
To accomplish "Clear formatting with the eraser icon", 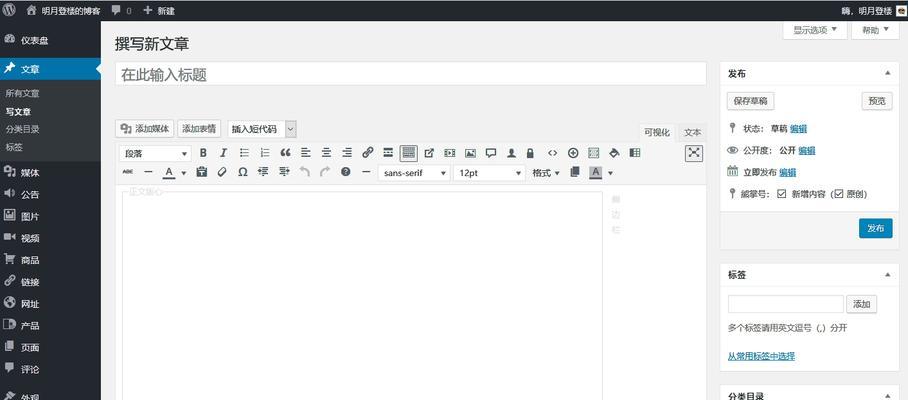I will 222,172.
